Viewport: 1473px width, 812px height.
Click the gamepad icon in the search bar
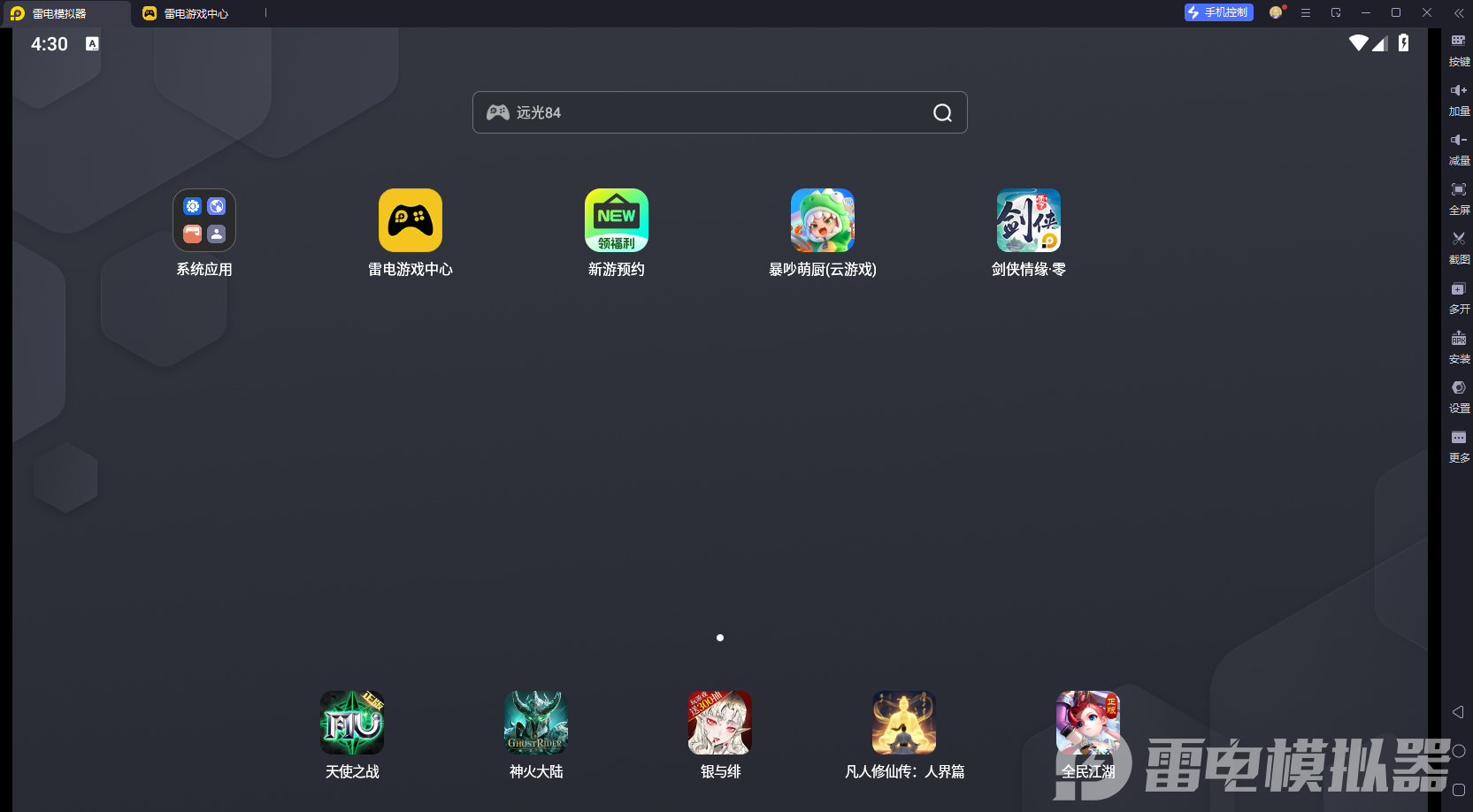pos(498,112)
